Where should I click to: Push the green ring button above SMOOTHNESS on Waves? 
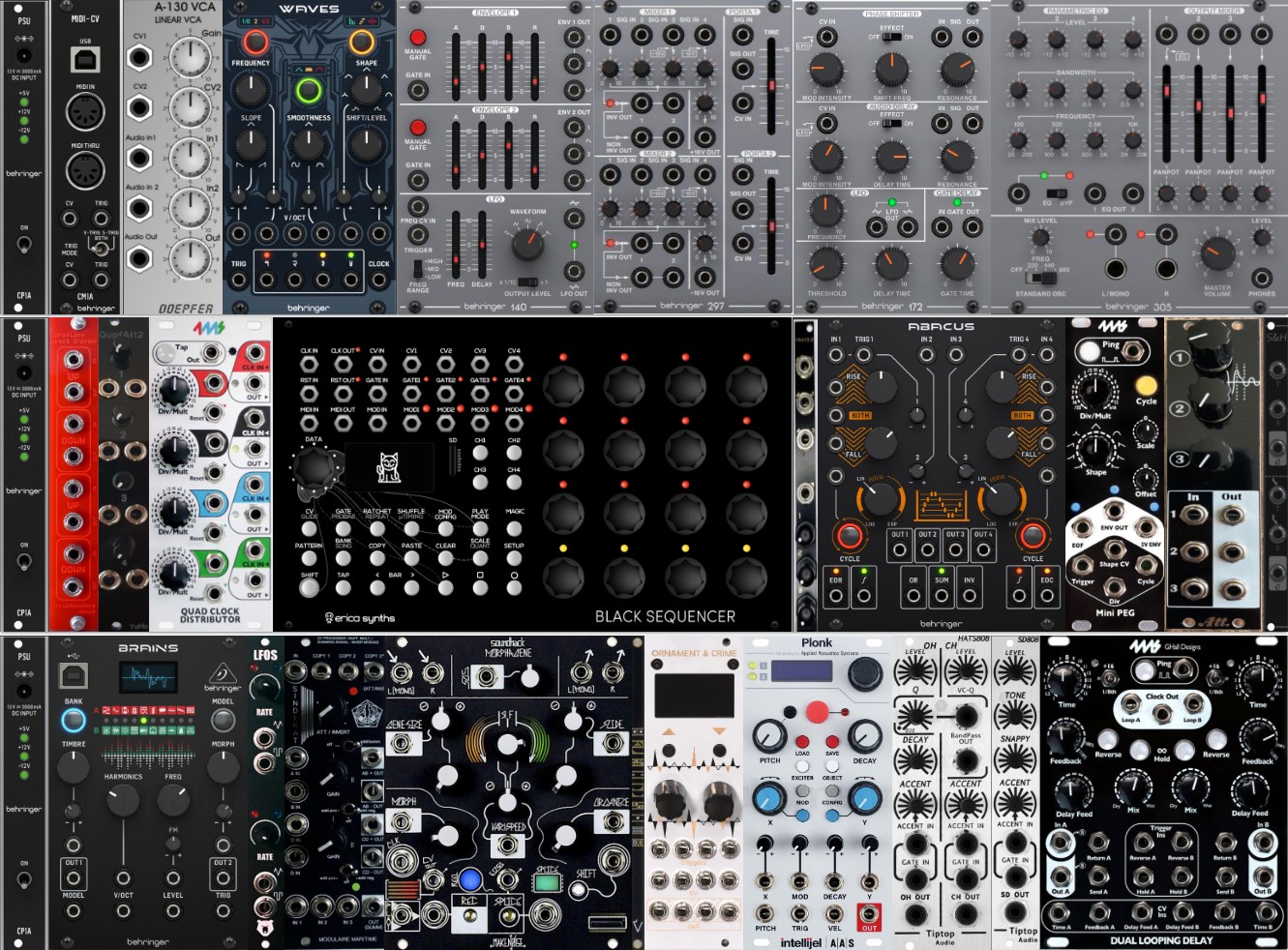pyautogui.click(x=309, y=91)
